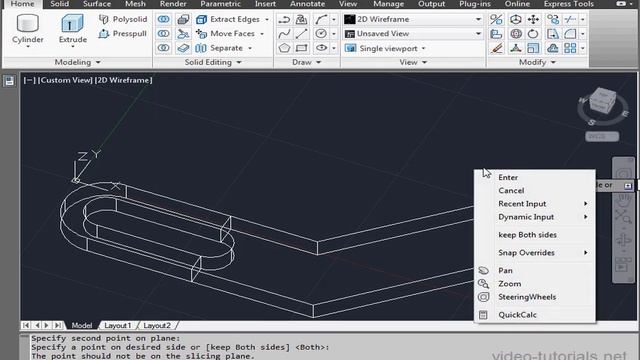This screenshot has width=640, height=360.
Task: Switch to the Surface ribbon tab
Action: click(97, 4)
